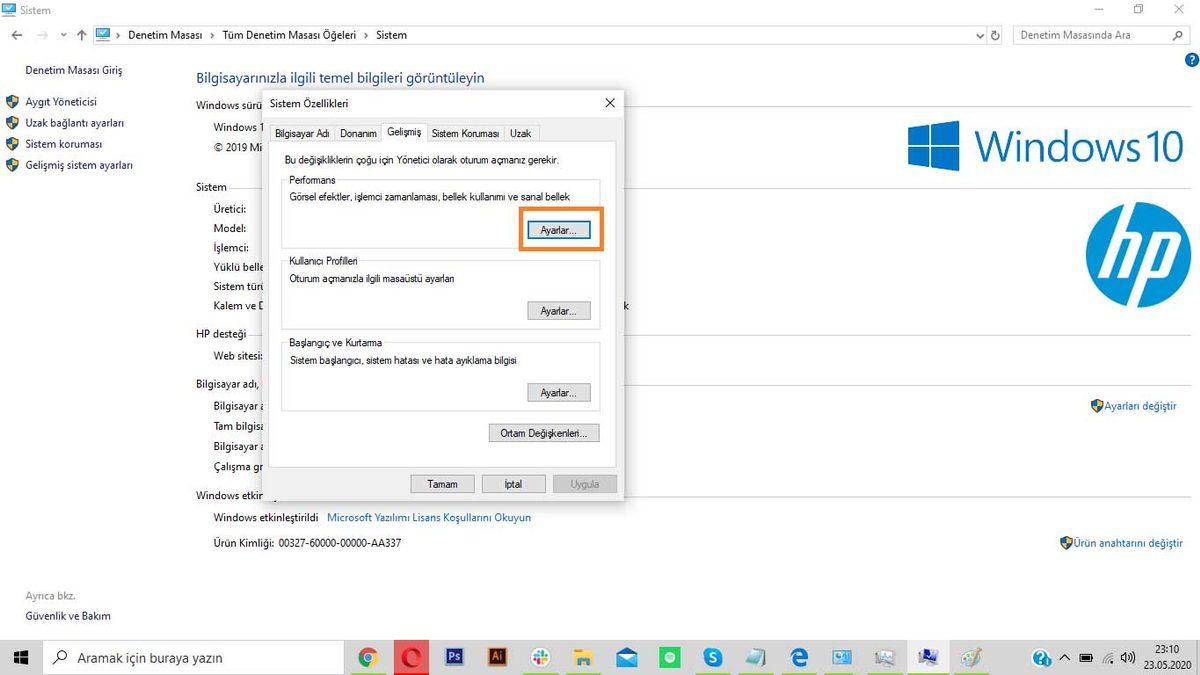The height and width of the screenshot is (675, 1200).
Task: Launch Illustrator from the taskbar
Action: tap(497, 657)
